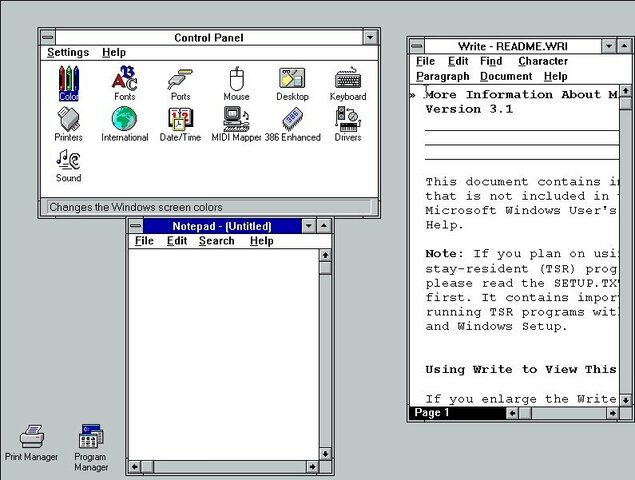Image resolution: width=635 pixels, height=480 pixels.
Task: Click Notepad's horizontal scrollbar thumb
Action: [x=147, y=467]
